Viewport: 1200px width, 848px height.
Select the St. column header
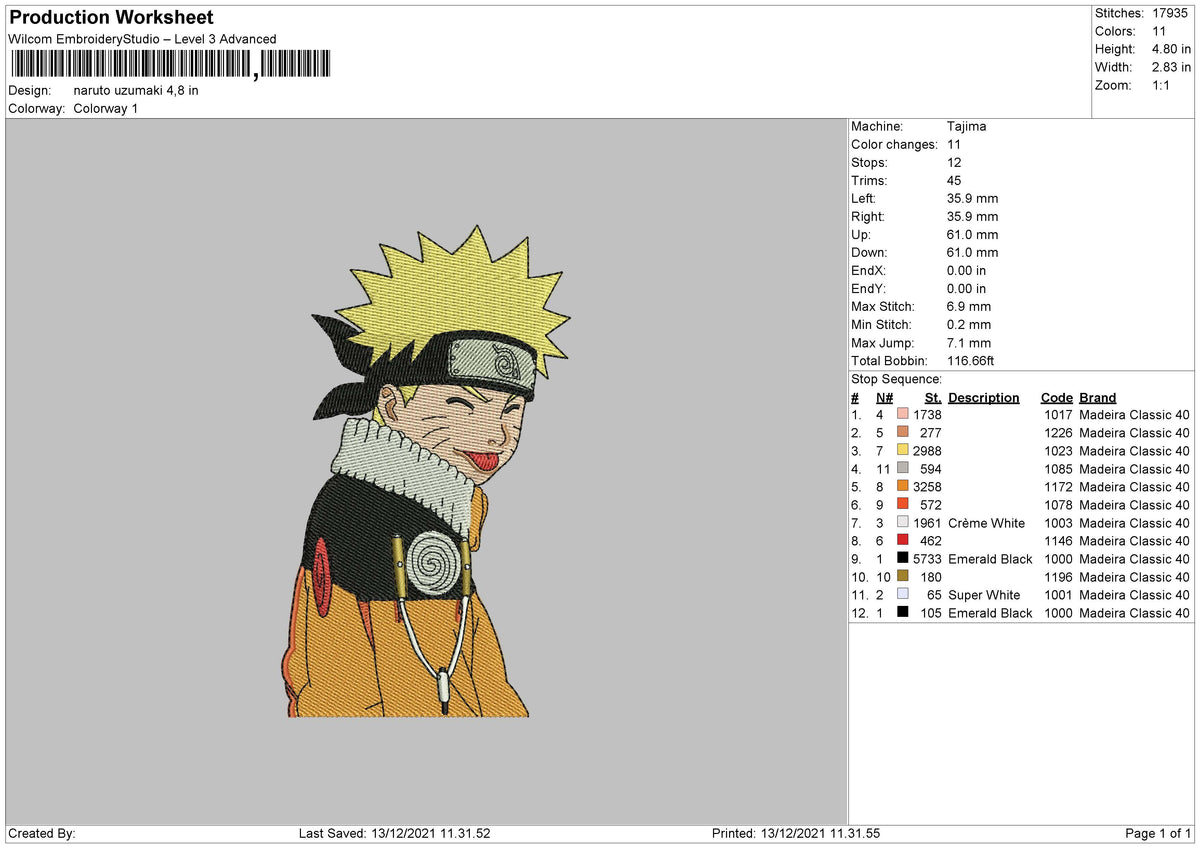click(x=933, y=397)
